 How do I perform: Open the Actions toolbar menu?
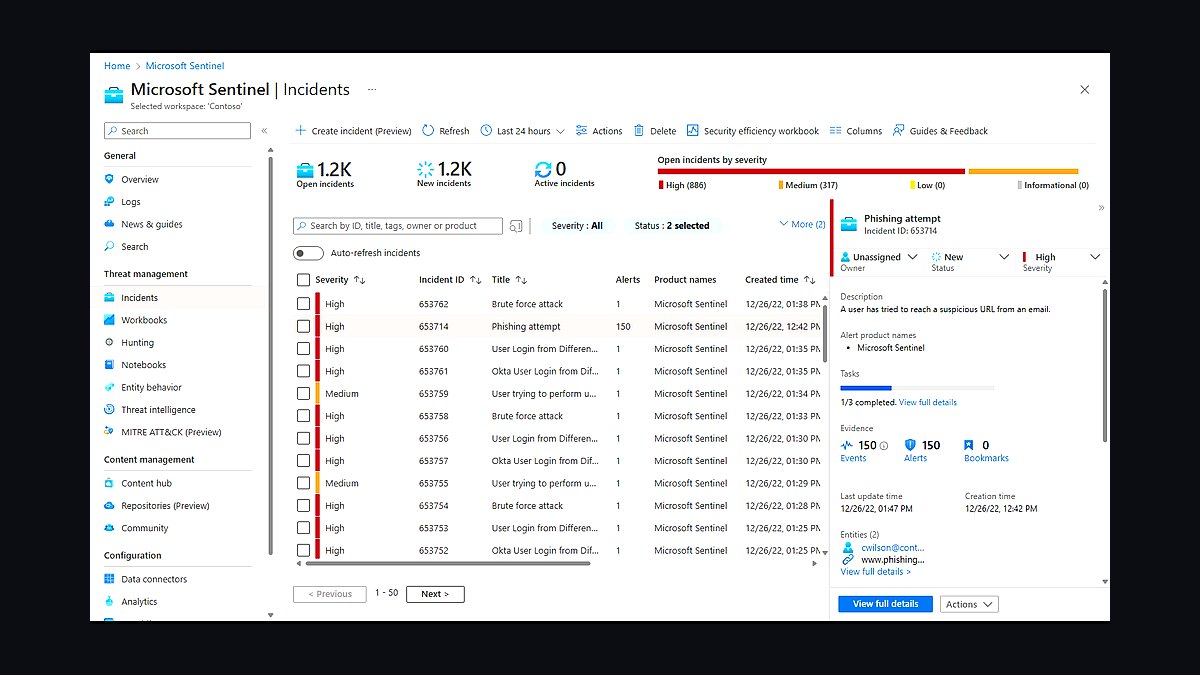coord(598,131)
